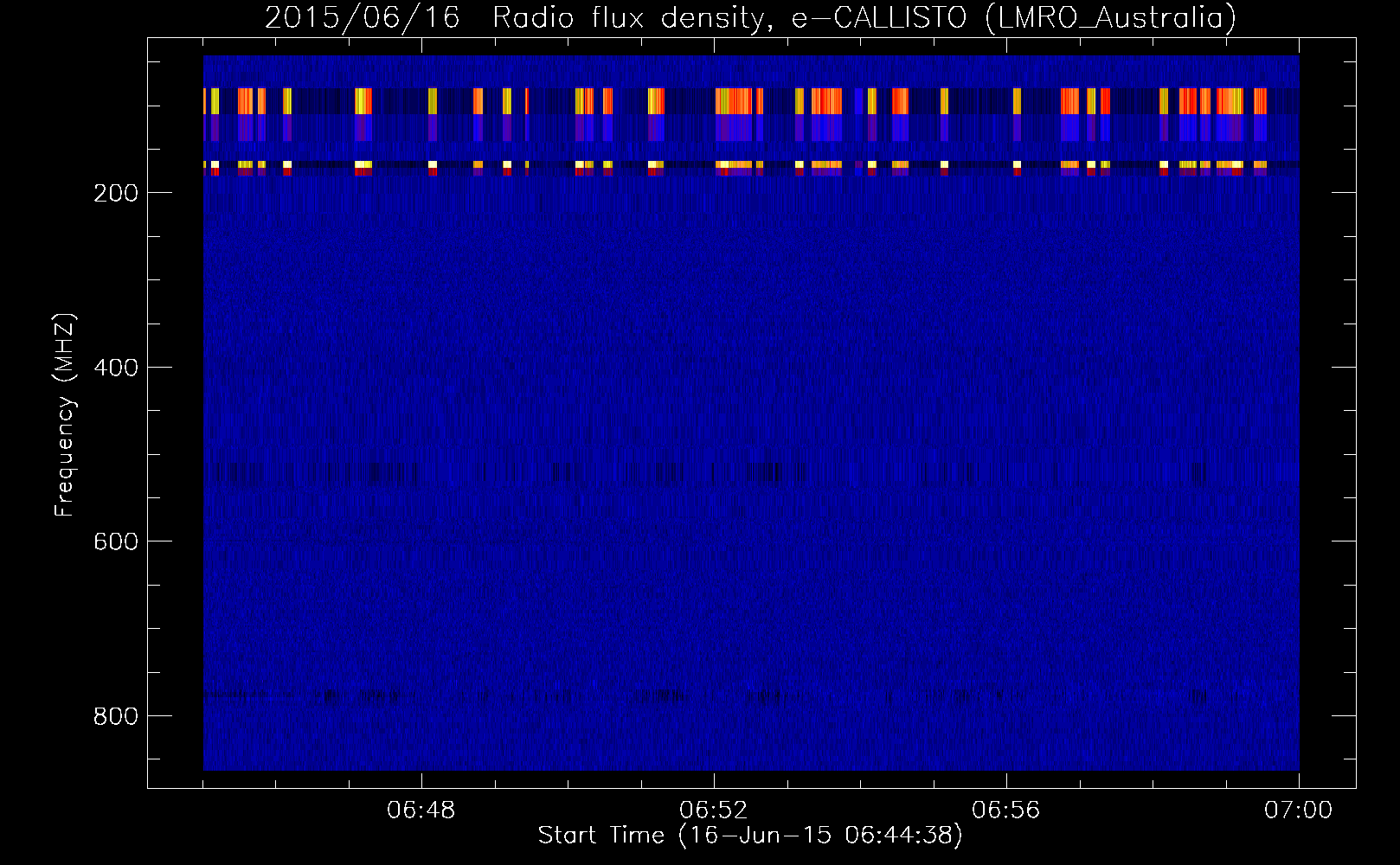Click the "(LMRO_Australia)" station label in title

tap(1111, 18)
